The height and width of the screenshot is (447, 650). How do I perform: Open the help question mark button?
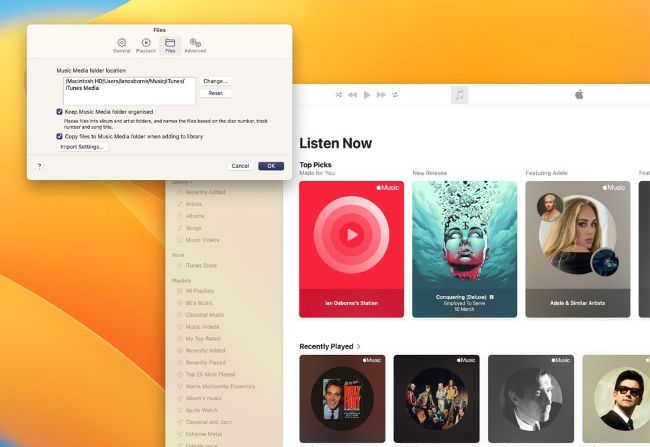click(39, 166)
